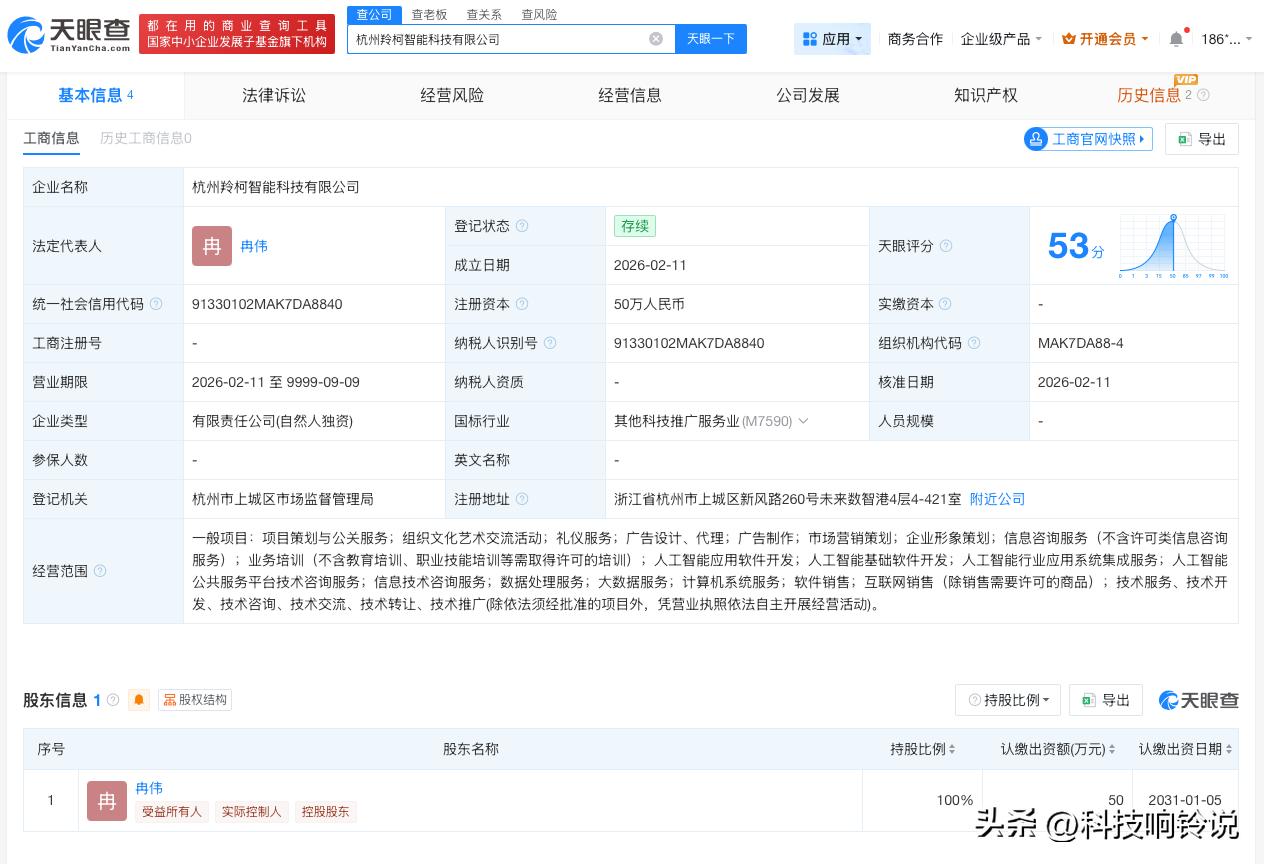Image resolution: width=1264 pixels, height=864 pixels.
Task: Click the 天眼一下 search button
Action: point(711,39)
